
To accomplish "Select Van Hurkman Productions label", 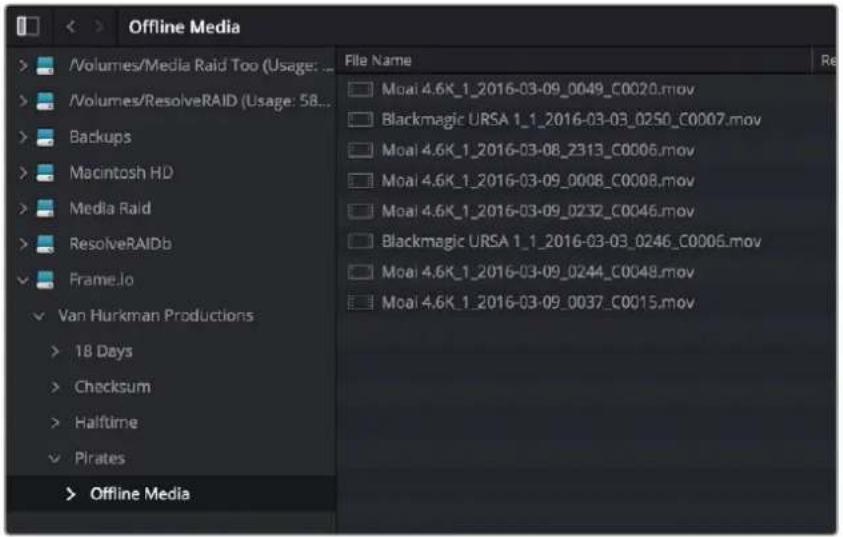I will 156,315.
